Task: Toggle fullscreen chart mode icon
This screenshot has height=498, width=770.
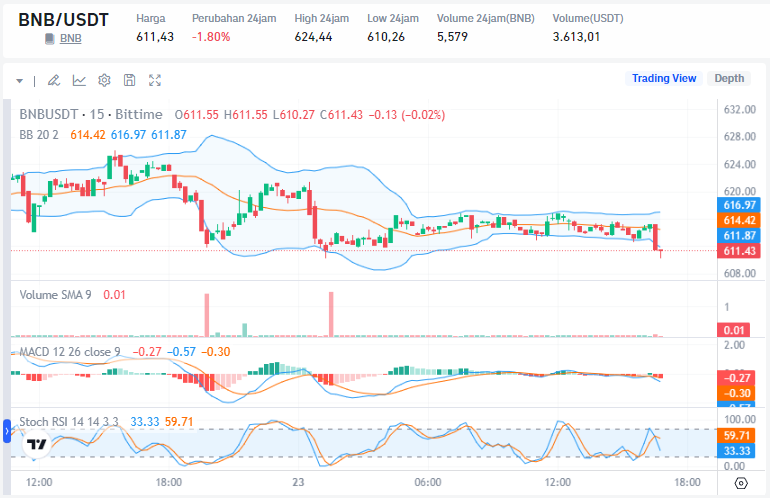Action: click(155, 80)
